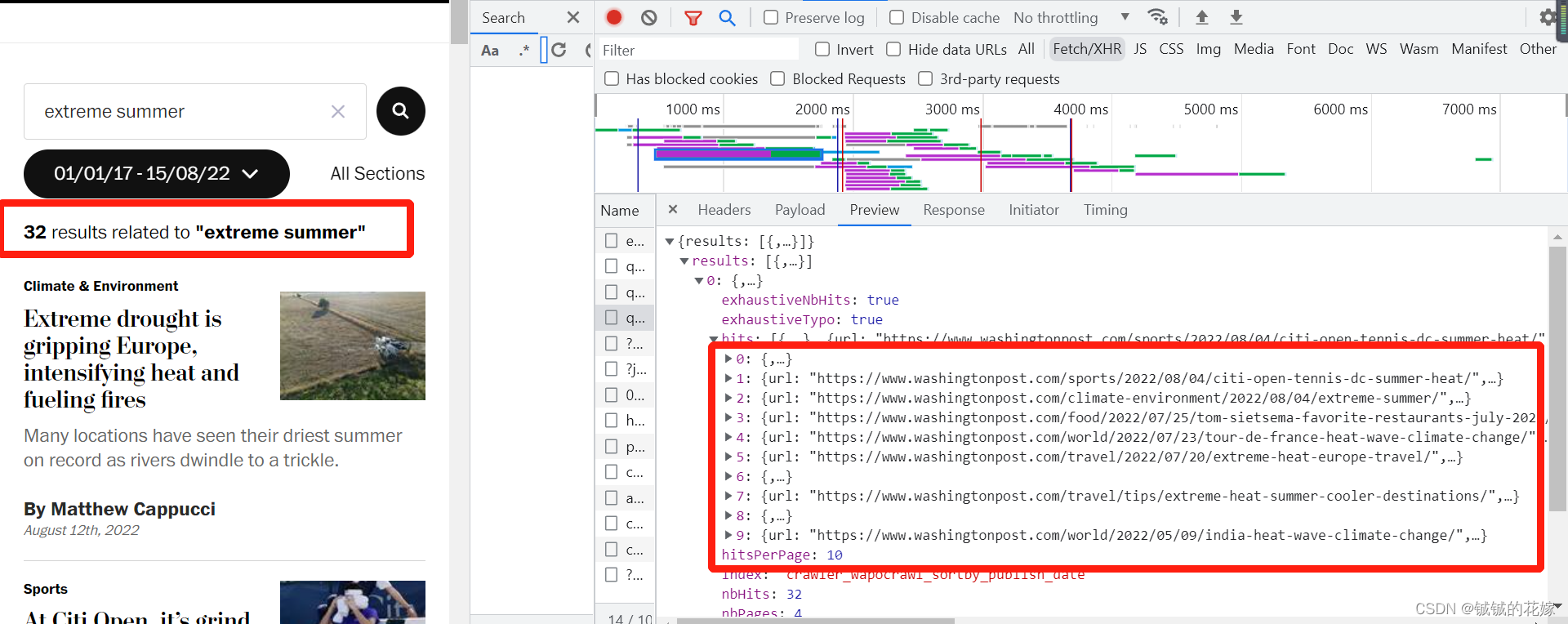Switch to the Payload tab
This screenshot has height=624, width=1568.
click(800, 210)
